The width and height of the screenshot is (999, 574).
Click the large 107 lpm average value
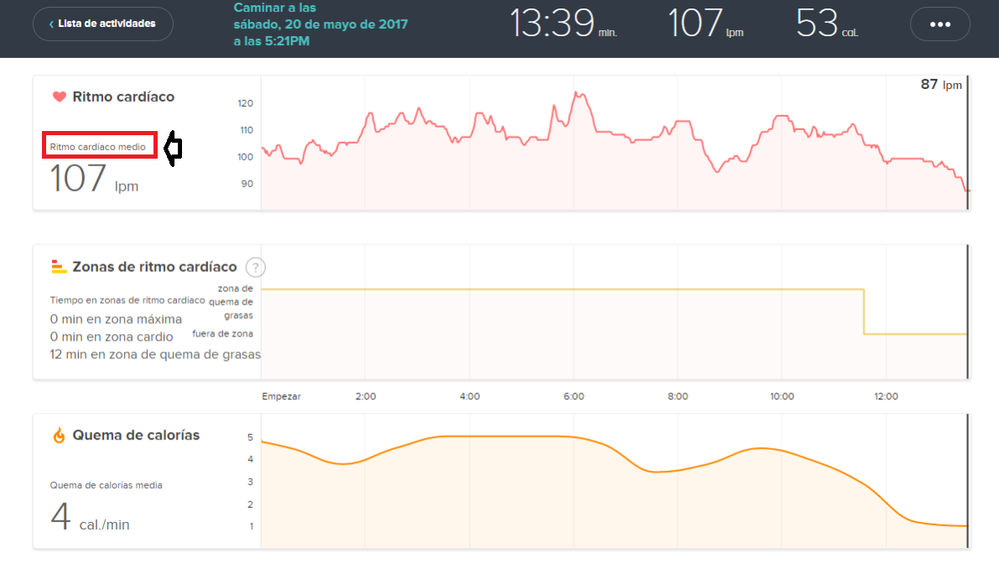point(94,178)
